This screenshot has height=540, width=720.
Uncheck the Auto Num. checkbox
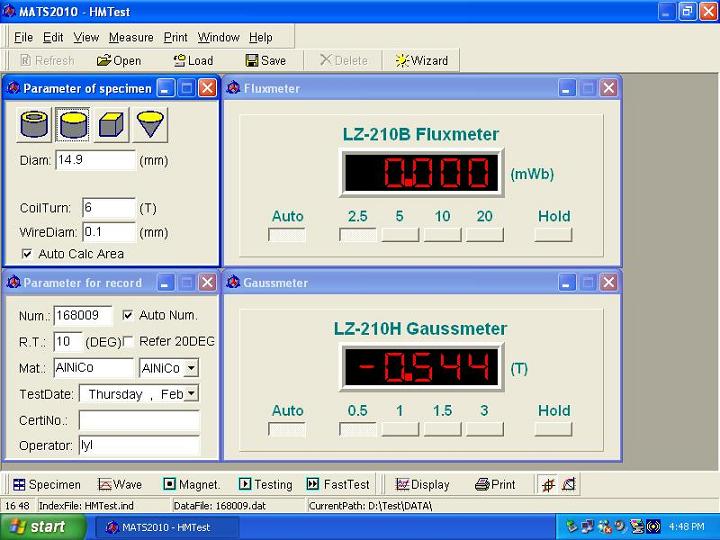[x=127, y=315]
